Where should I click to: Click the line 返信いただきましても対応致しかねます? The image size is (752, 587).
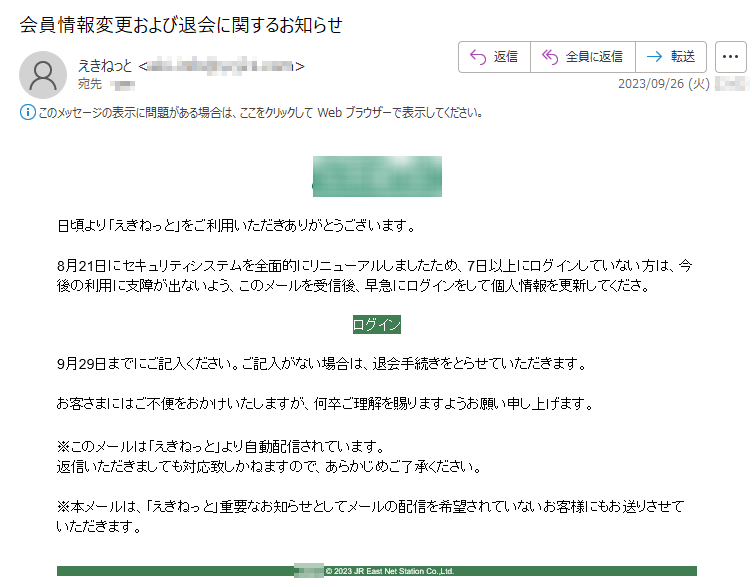270,467
